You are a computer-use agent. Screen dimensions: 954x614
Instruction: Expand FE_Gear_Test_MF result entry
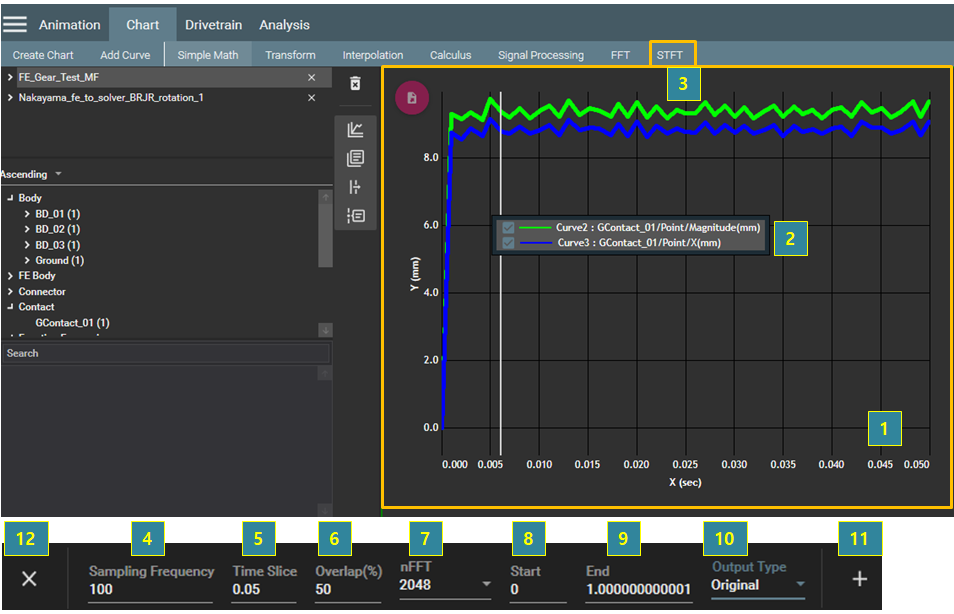(x=10, y=77)
